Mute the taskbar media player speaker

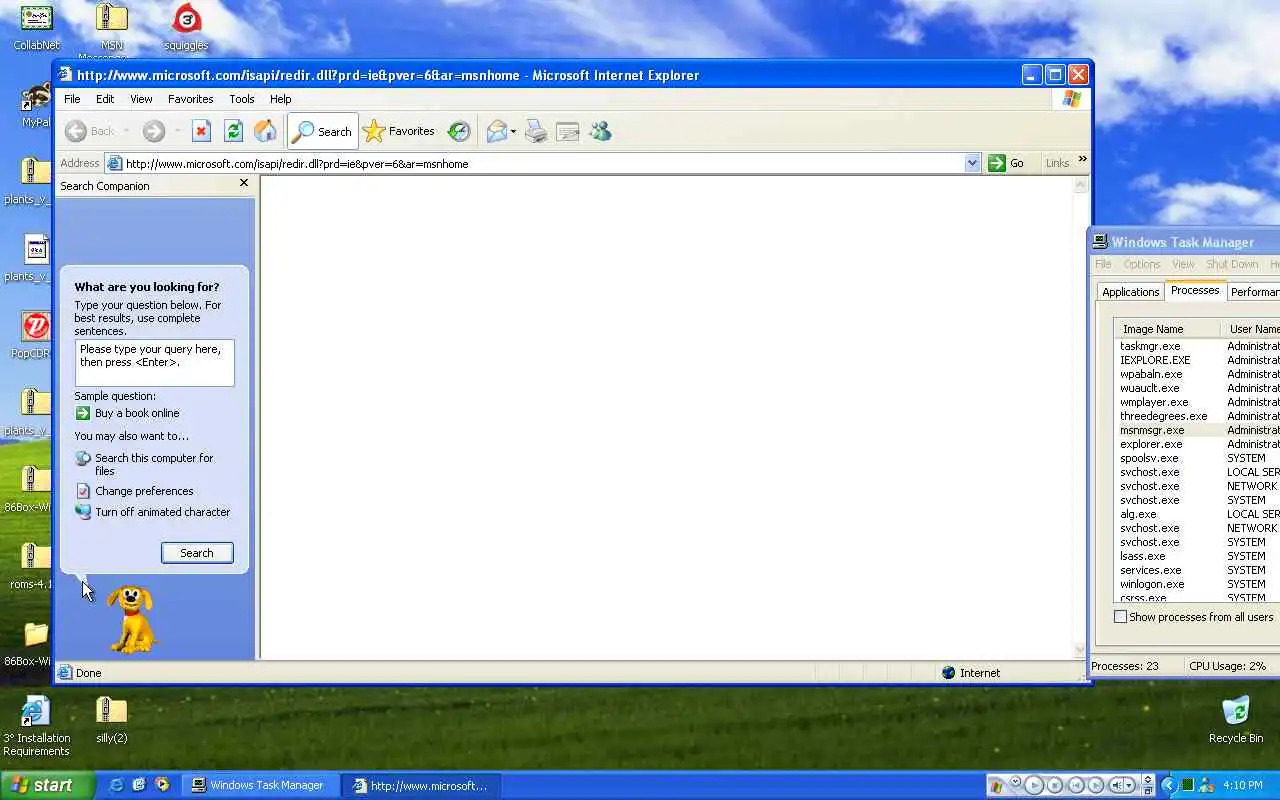pos(1119,786)
